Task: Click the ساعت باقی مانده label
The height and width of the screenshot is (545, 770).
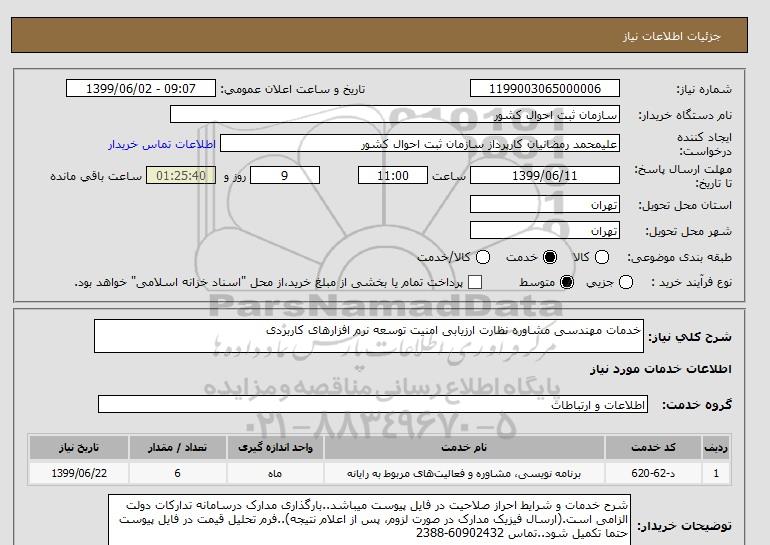Action: coord(96,176)
